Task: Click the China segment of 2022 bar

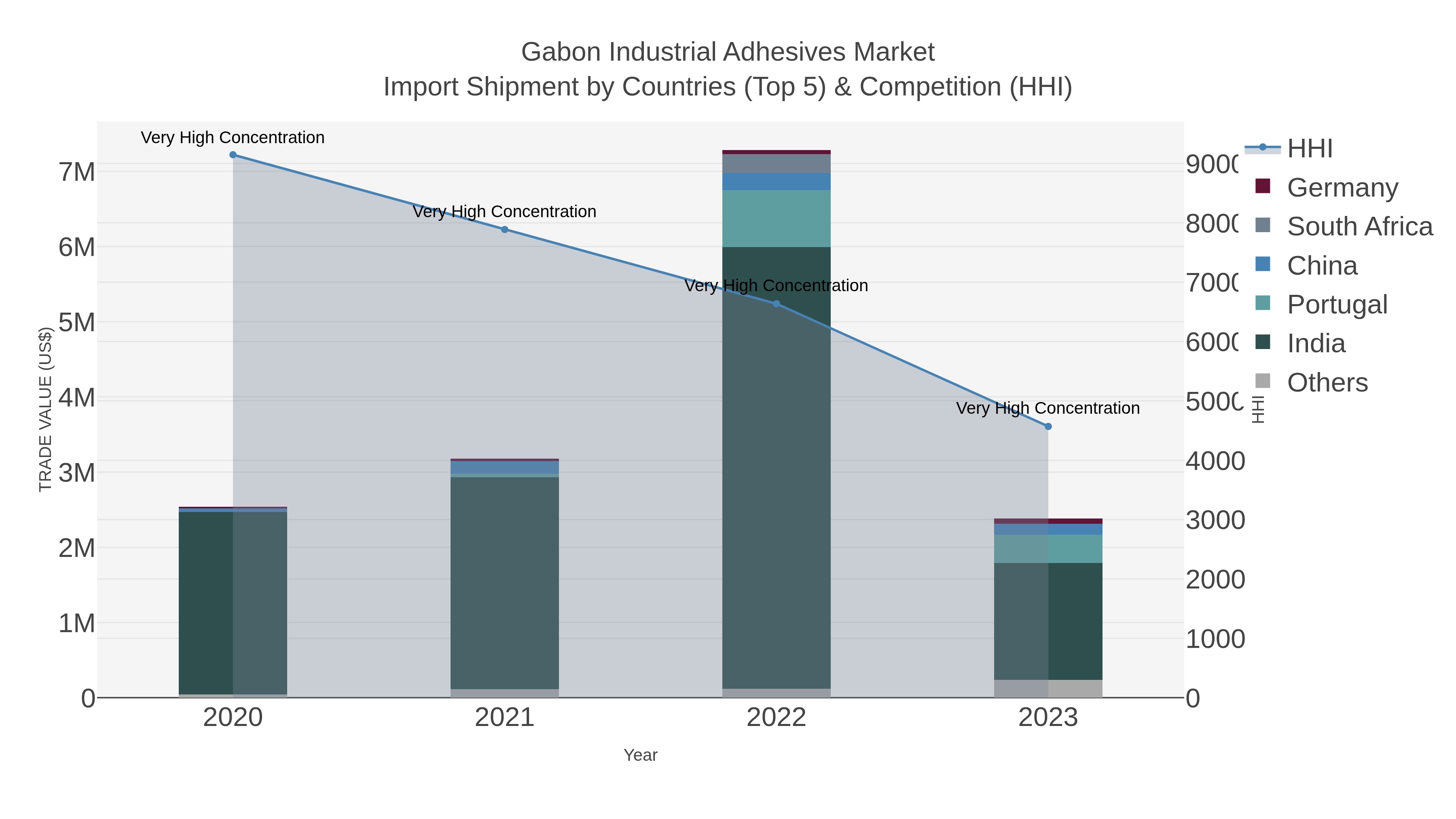Action: (777, 182)
